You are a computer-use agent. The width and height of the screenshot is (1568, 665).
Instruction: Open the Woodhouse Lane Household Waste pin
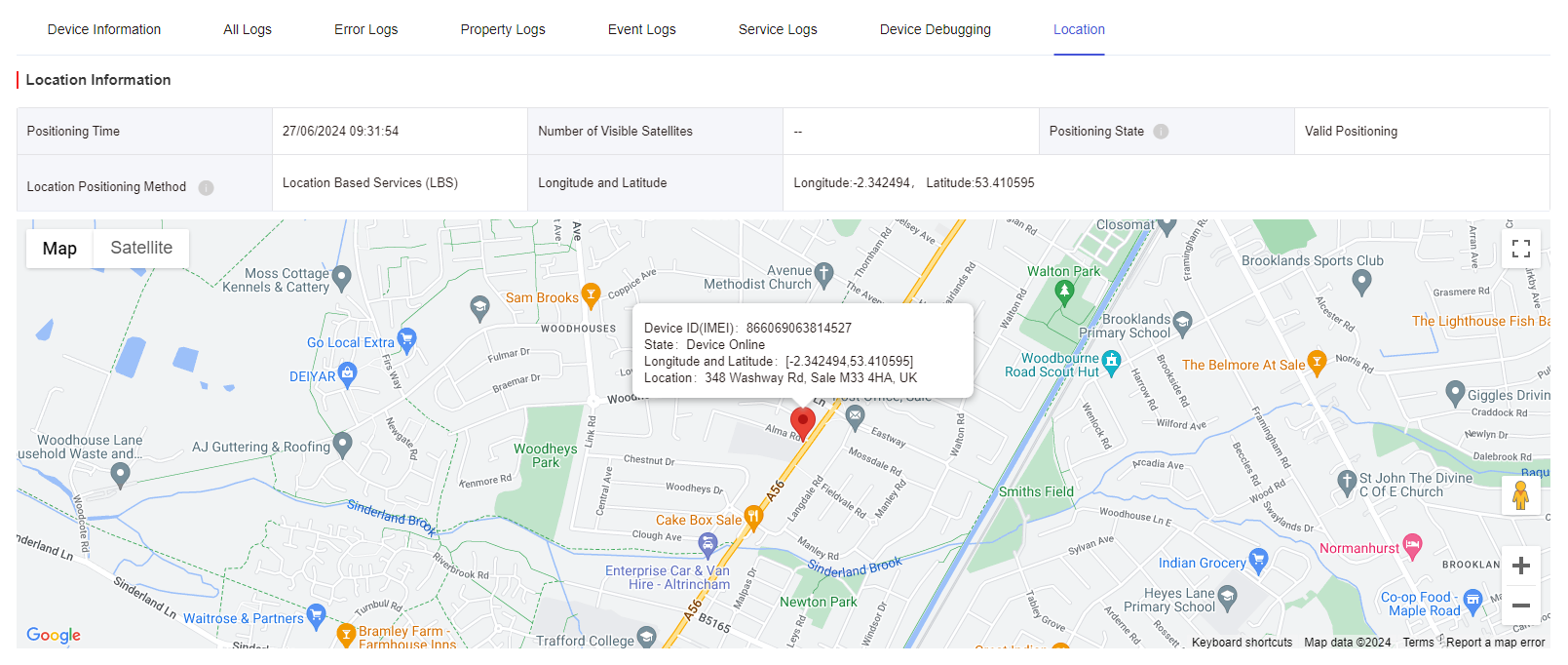click(120, 475)
